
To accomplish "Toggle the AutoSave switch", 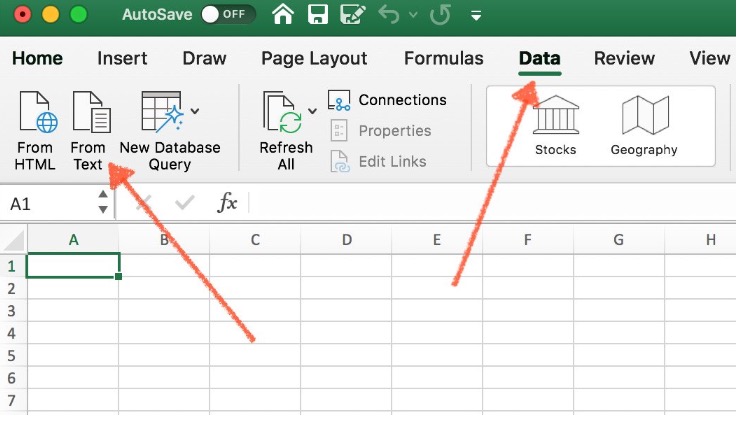I will point(227,15).
